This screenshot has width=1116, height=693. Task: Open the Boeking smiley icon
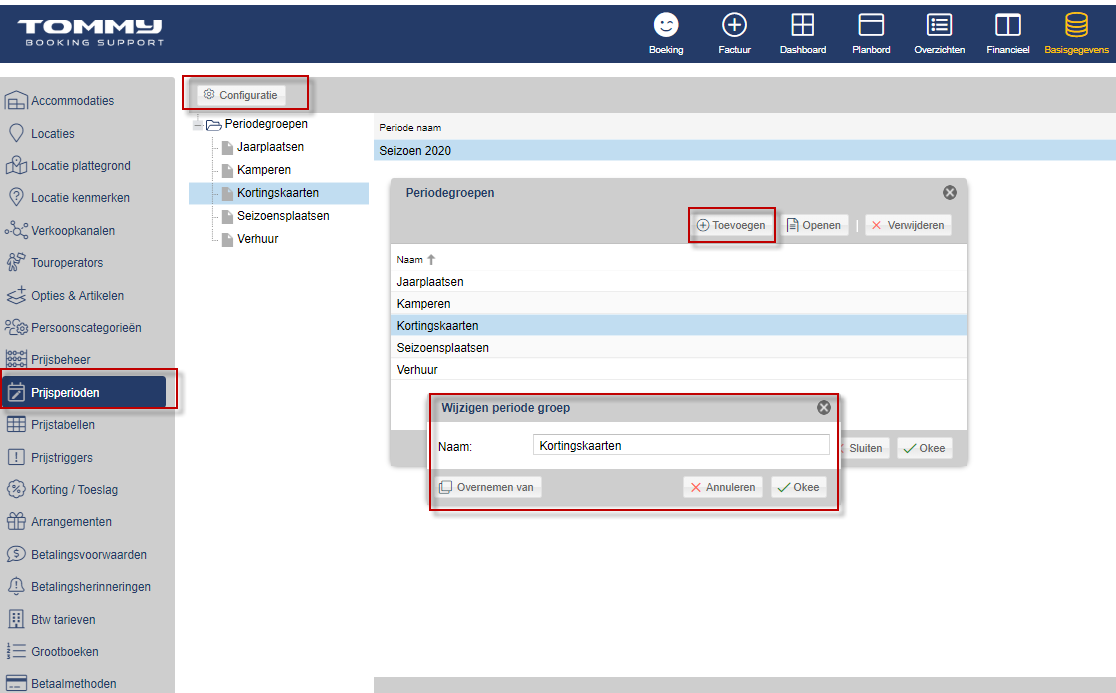(666, 26)
